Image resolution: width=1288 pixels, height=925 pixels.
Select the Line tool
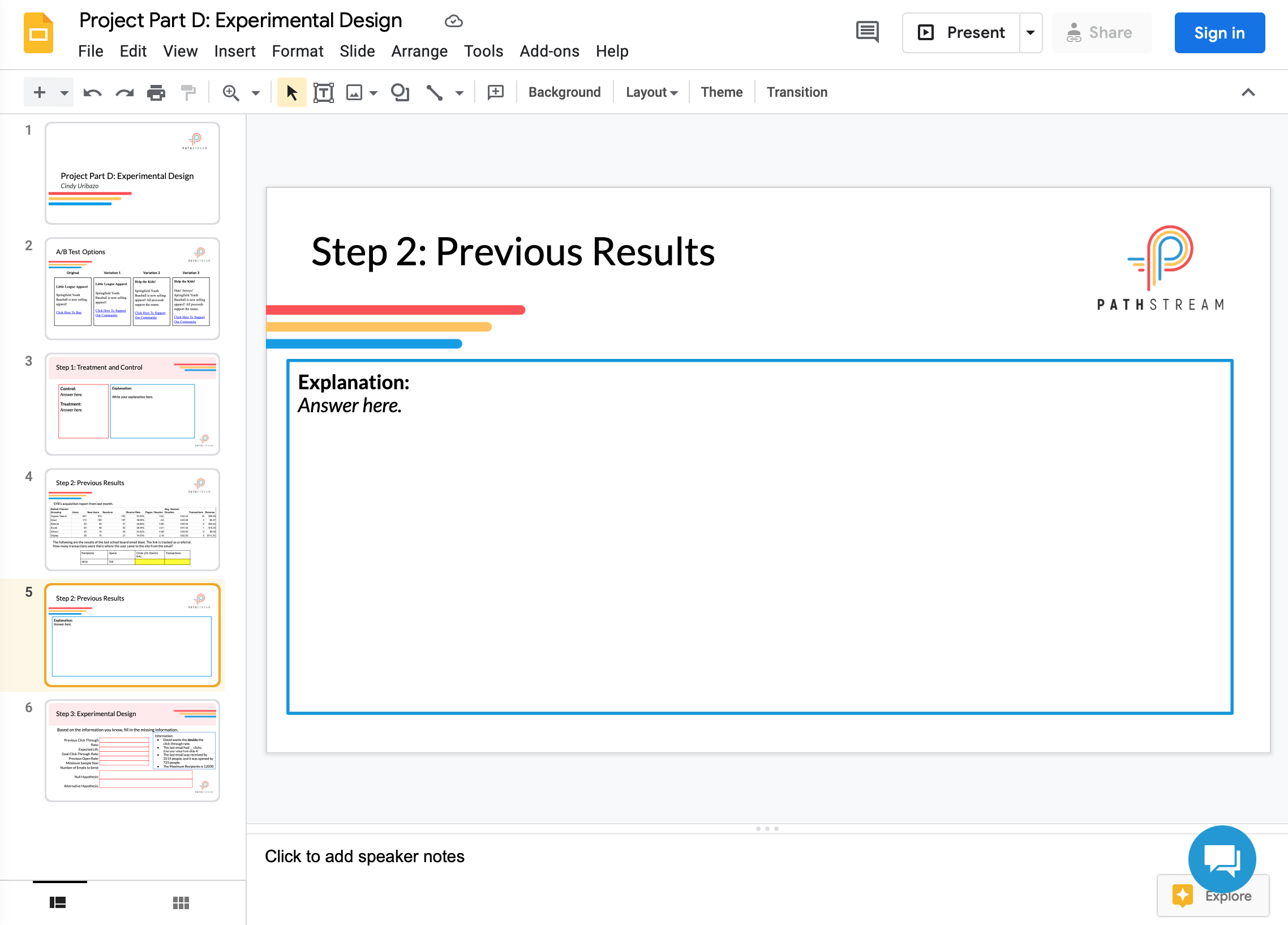point(435,92)
